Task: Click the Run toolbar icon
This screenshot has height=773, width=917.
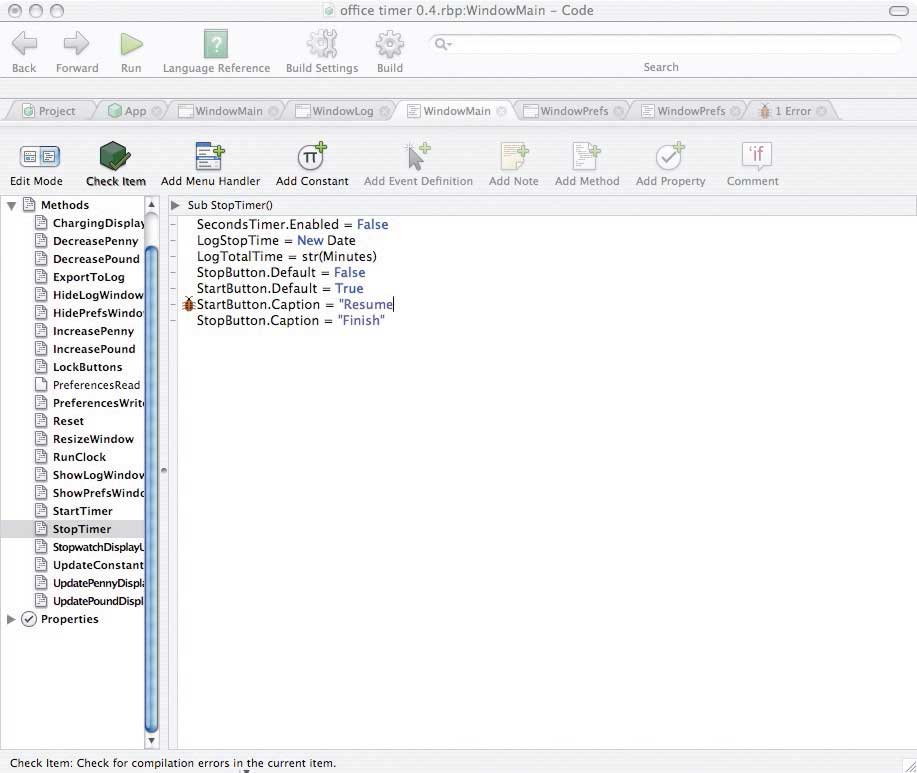Action: click(131, 44)
